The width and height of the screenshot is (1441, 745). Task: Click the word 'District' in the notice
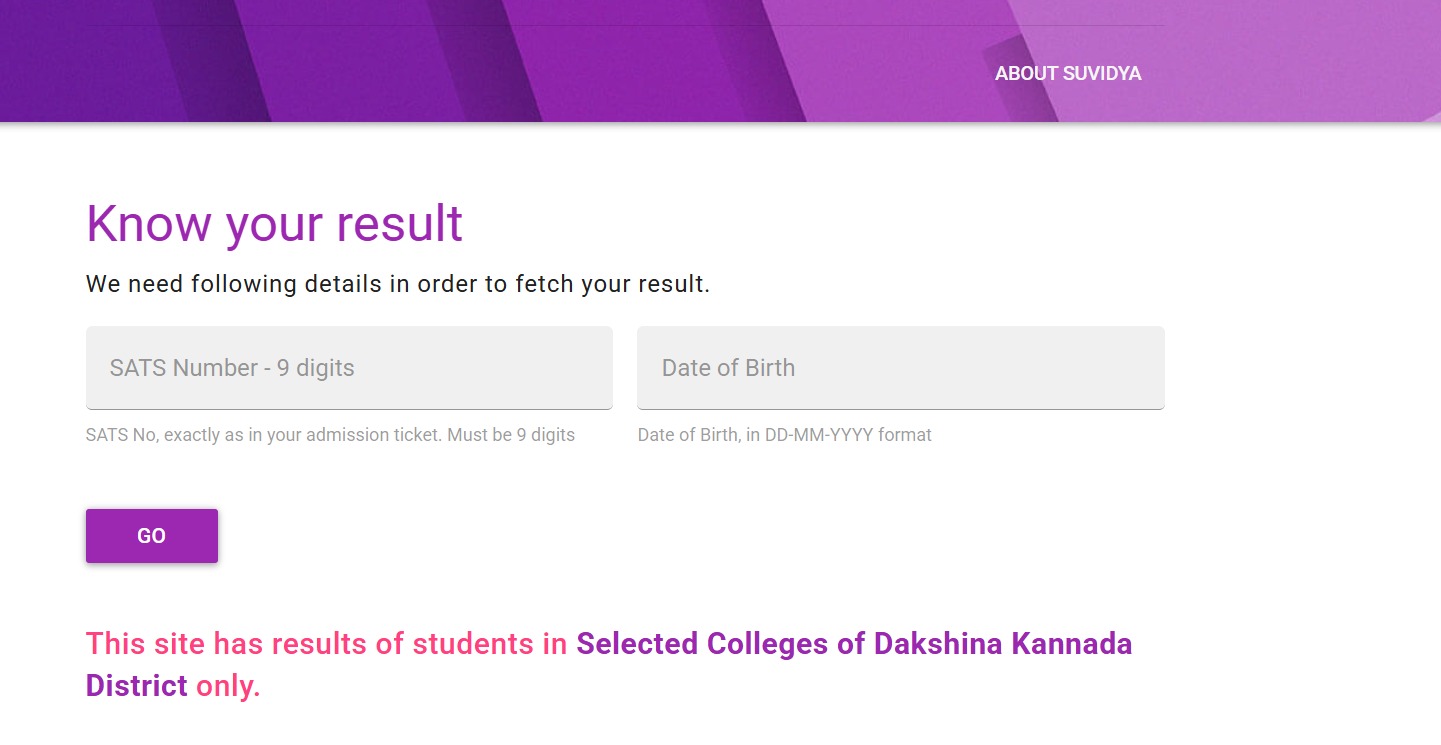[x=136, y=686]
